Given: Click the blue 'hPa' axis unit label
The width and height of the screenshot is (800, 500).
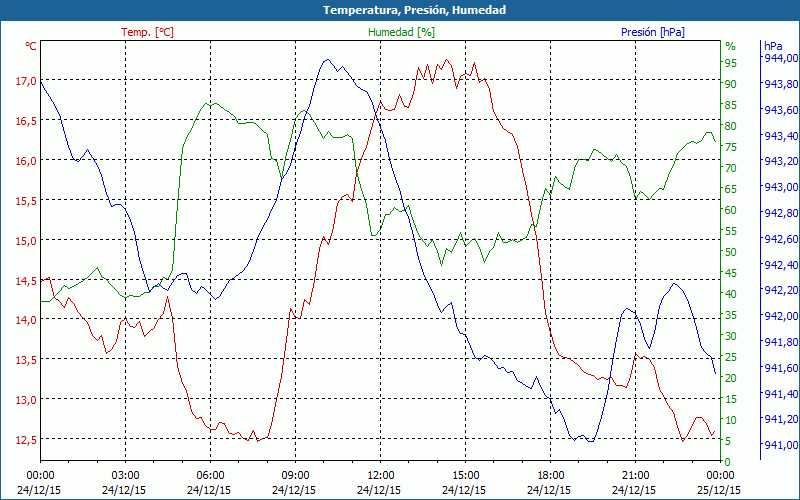Looking at the screenshot, I should tap(773, 46).
